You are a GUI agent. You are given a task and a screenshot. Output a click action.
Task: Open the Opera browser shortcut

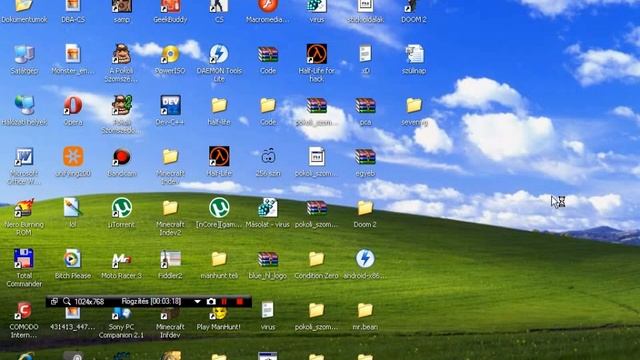73,106
